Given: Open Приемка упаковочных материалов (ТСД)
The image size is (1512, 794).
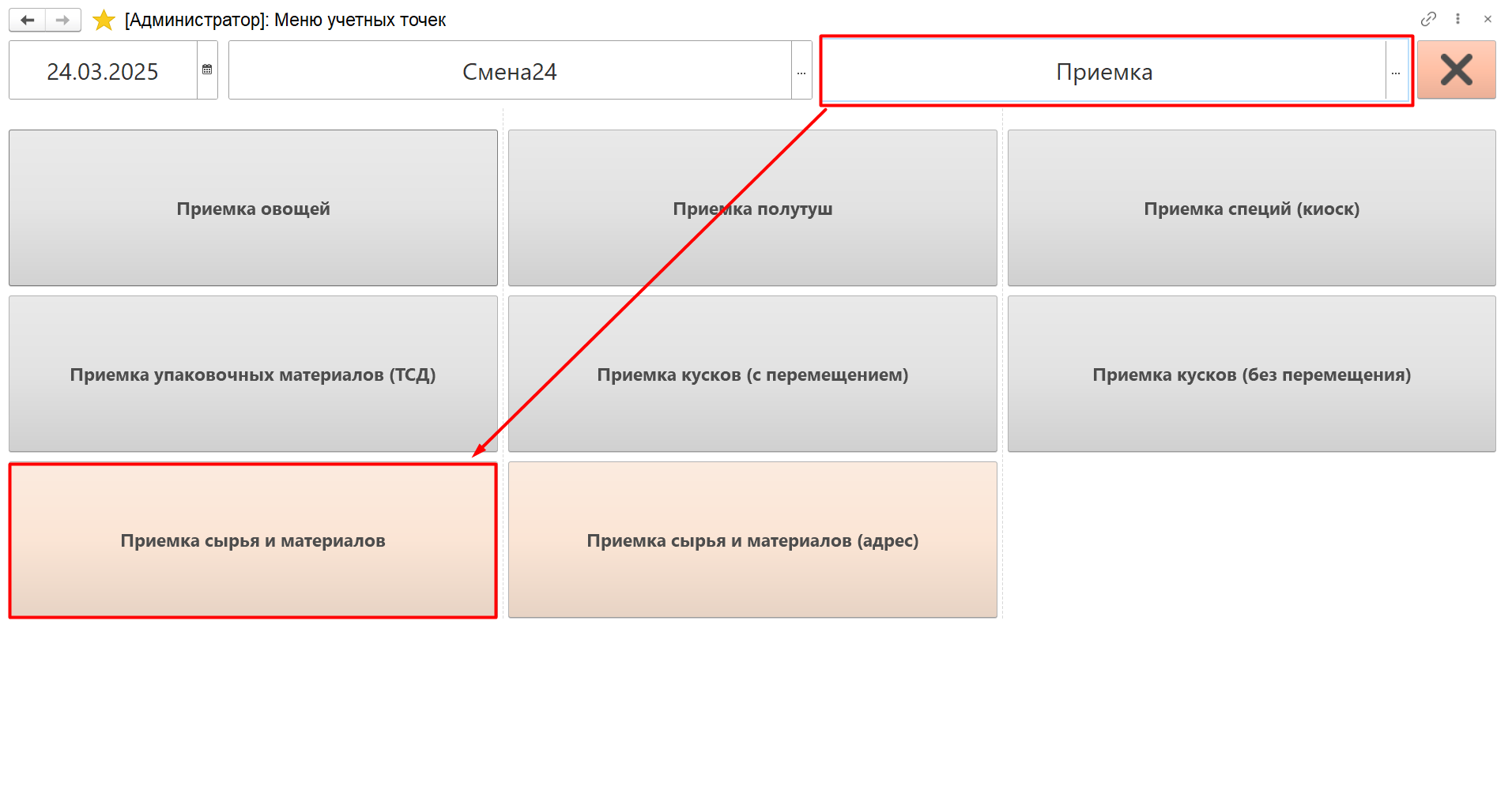Looking at the screenshot, I should click(x=253, y=374).
